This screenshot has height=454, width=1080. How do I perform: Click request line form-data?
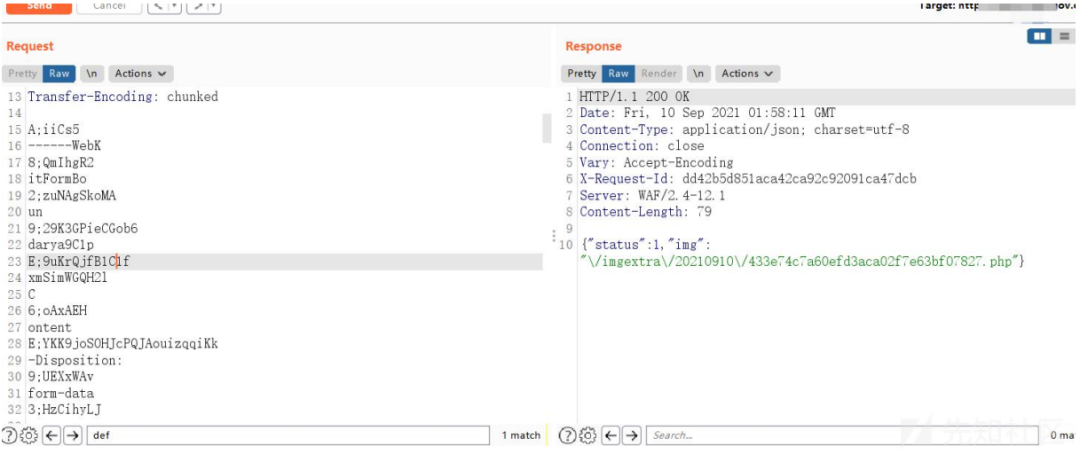[x=61, y=393]
